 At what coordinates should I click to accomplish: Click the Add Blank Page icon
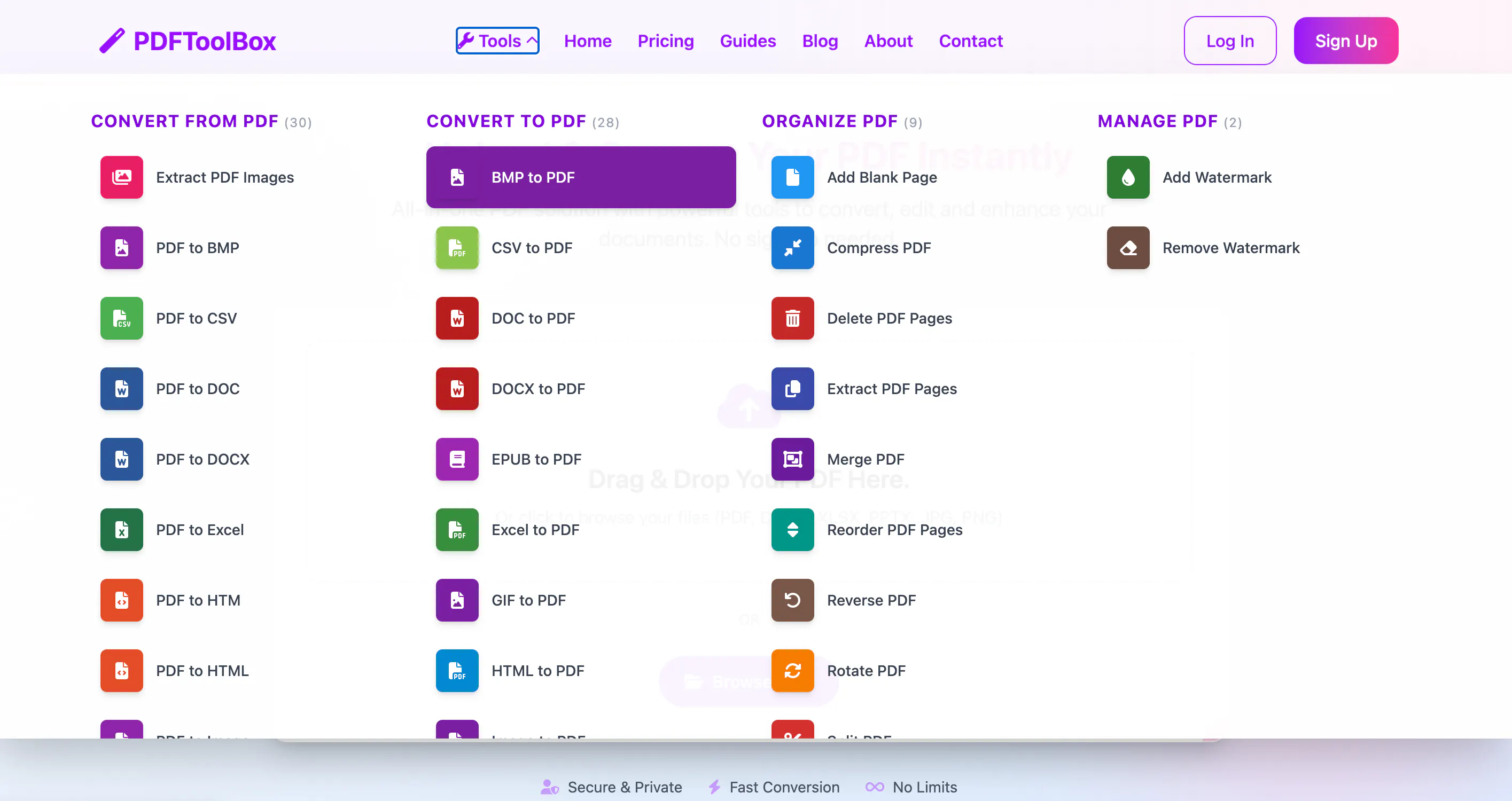pyautogui.click(x=792, y=177)
